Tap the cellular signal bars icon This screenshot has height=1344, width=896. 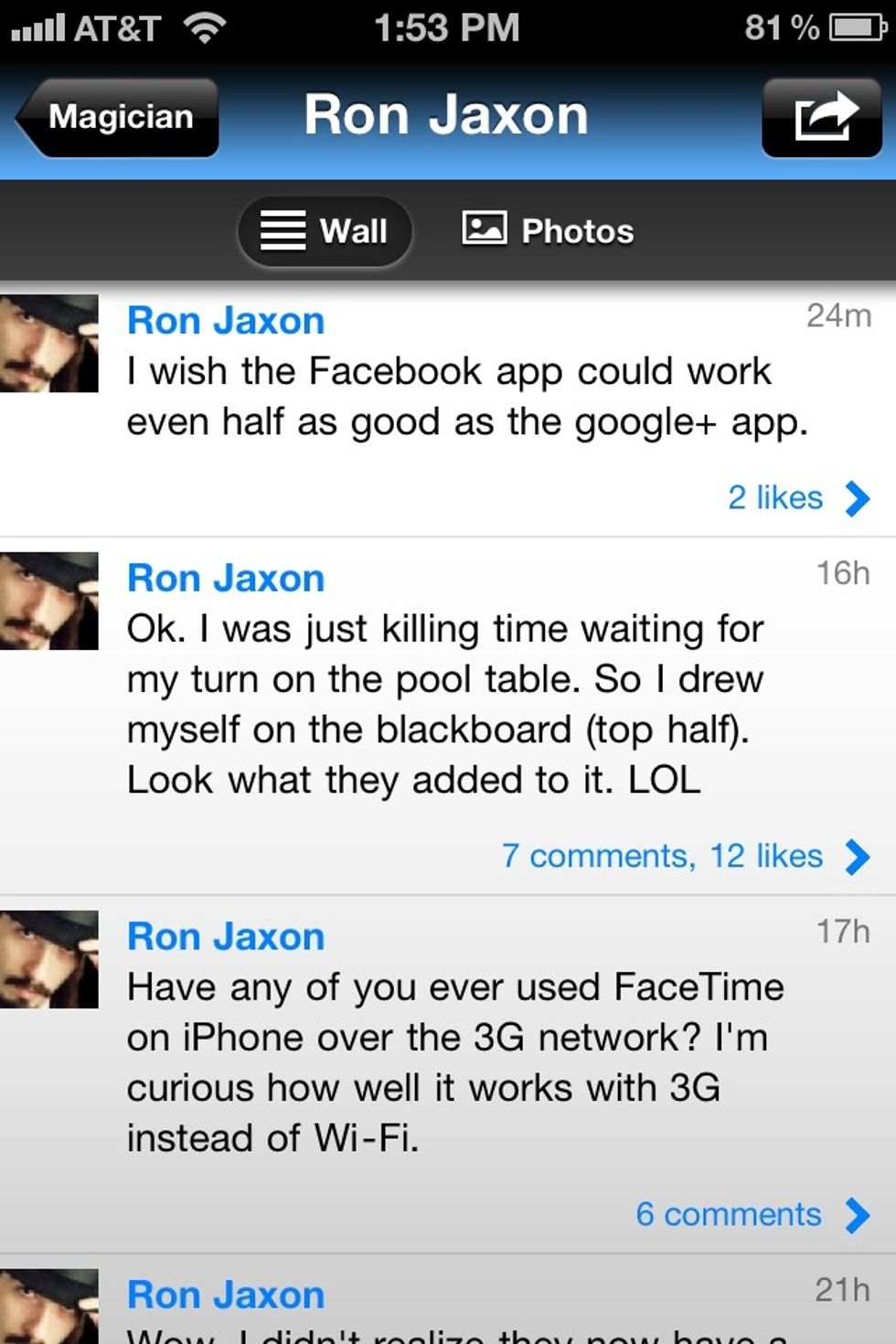pyautogui.click(x=37, y=28)
